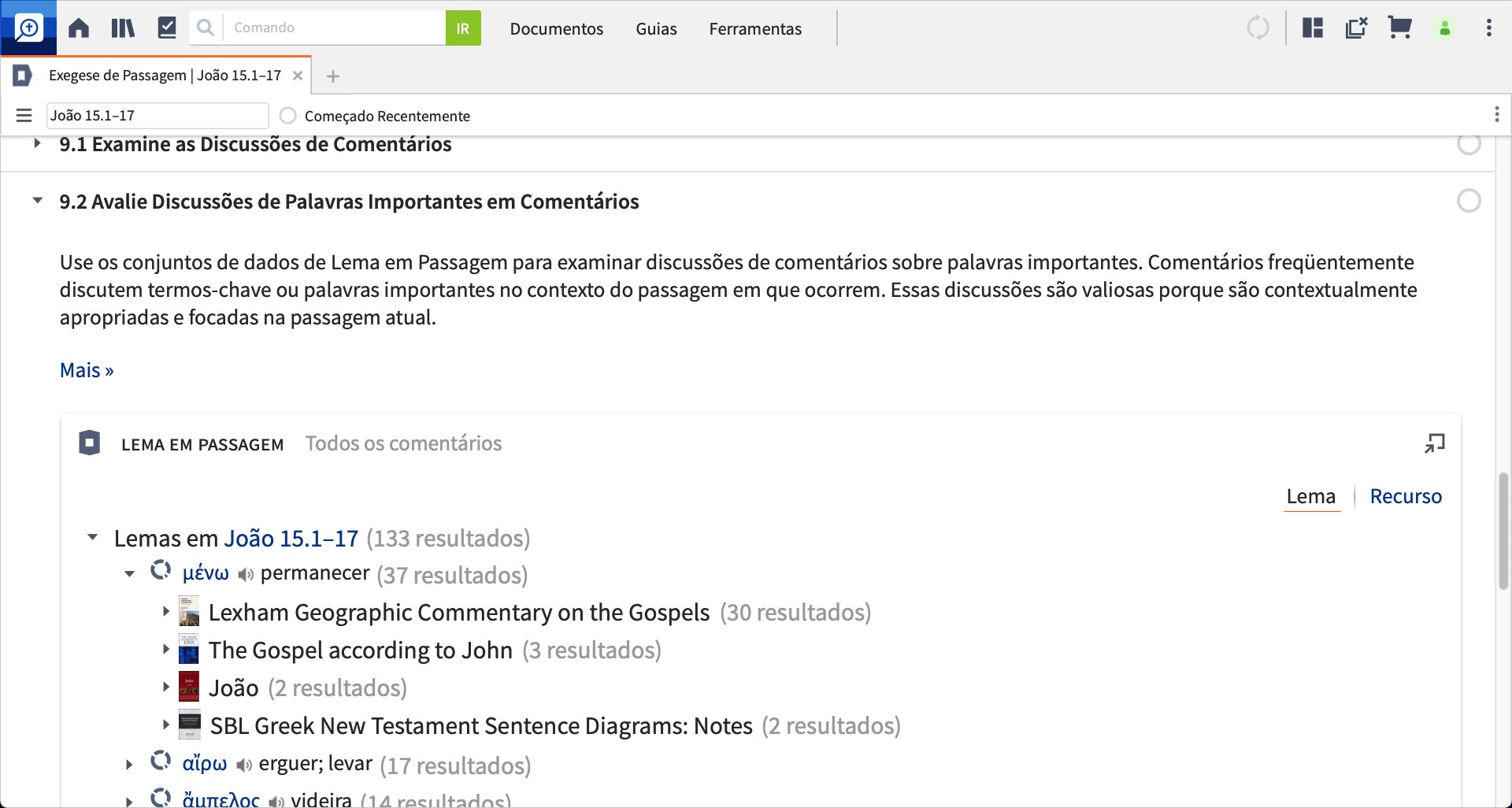This screenshot has height=808, width=1512.
Task: Expand The Gospel according to John results
Action: [x=165, y=650]
